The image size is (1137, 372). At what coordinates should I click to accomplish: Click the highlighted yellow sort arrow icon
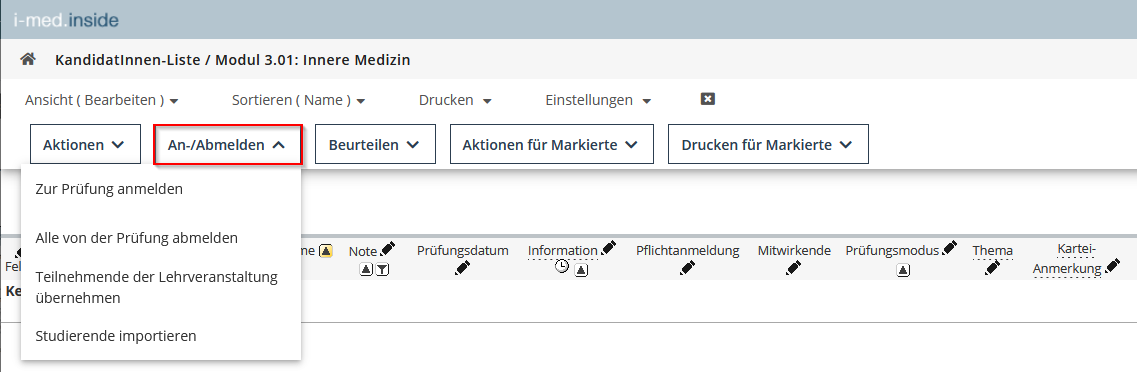tap(326, 251)
